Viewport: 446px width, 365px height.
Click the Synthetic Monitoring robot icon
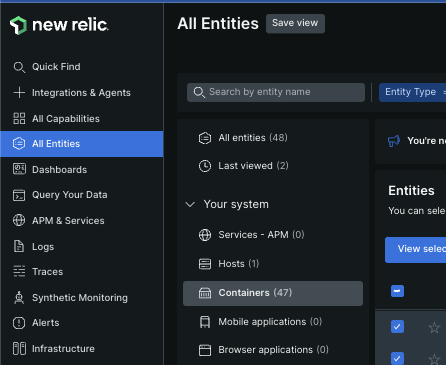19,298
